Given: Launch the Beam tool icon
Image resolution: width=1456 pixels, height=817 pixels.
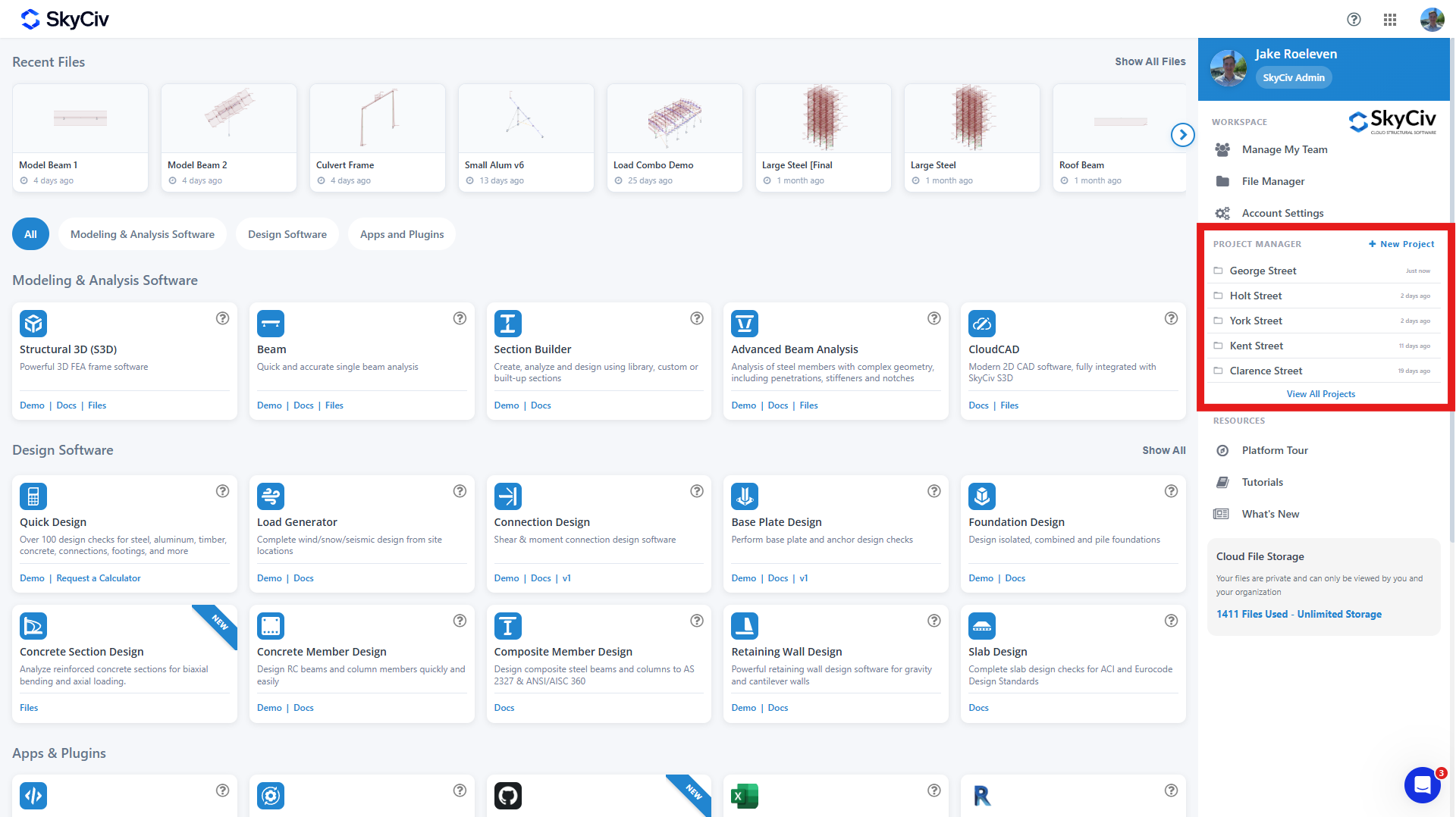Looking at the screenshot, I should pos(271,324).
